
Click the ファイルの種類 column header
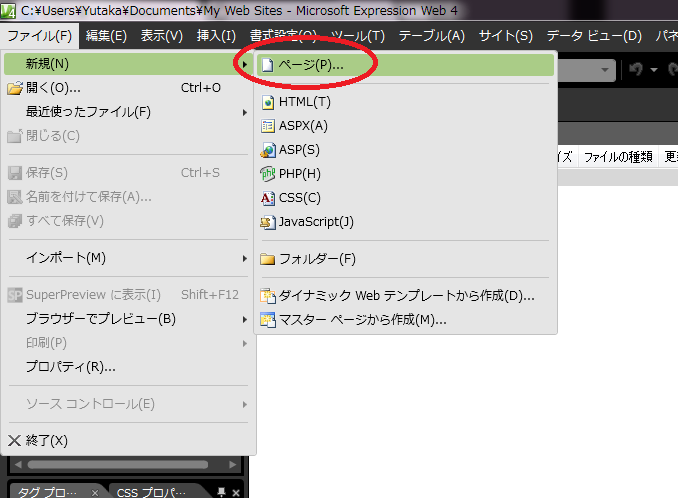coord(618,157)
